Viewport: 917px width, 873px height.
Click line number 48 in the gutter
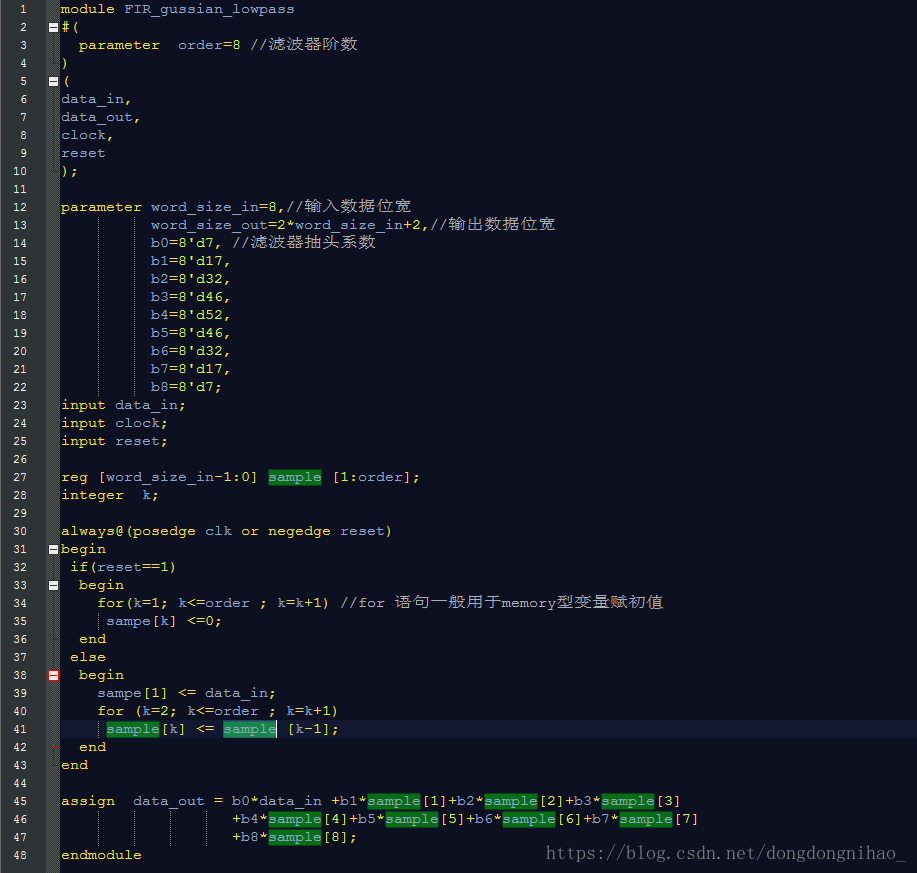20,855
